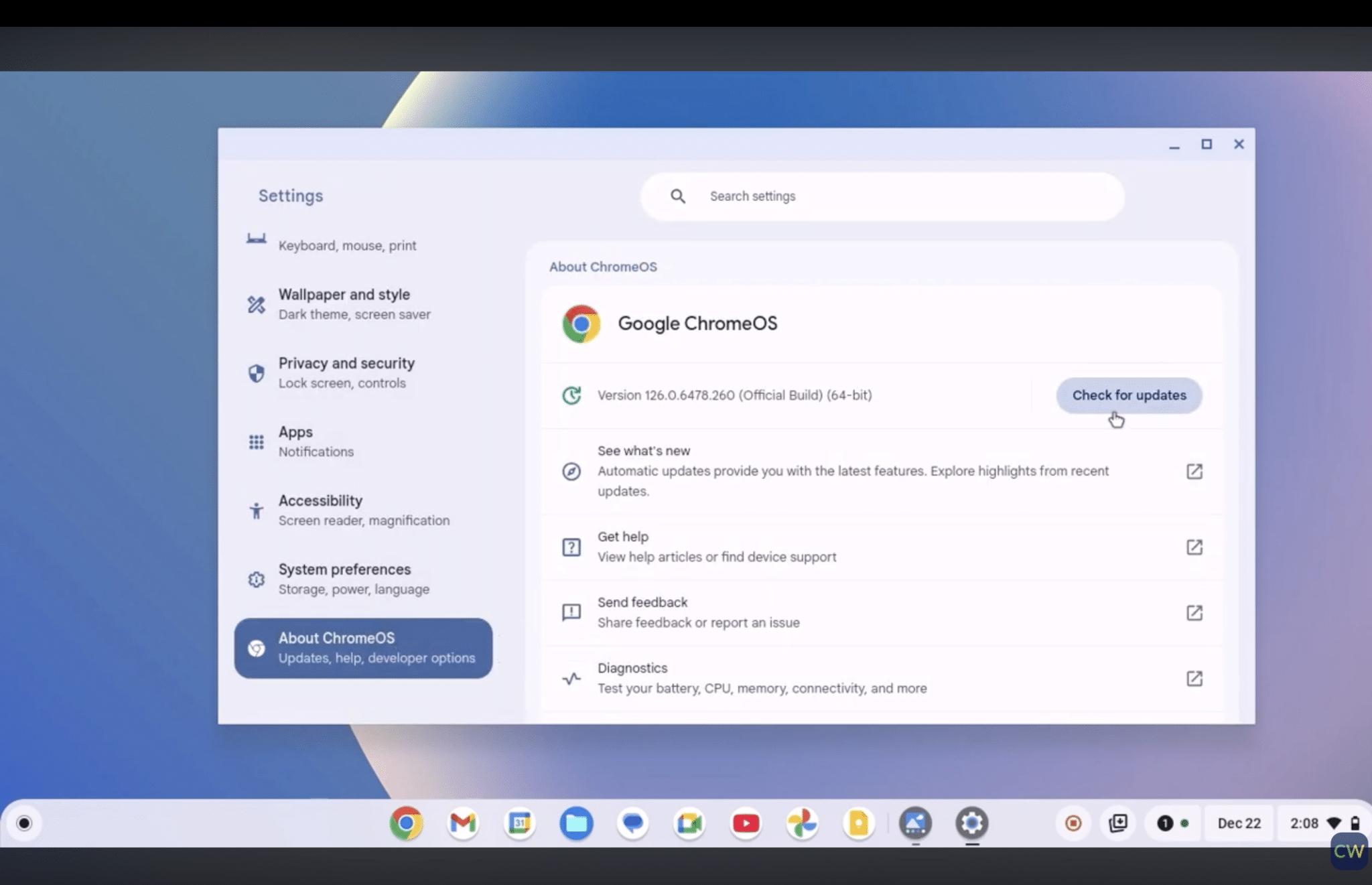Open See what's new external link icon
This screenshot has height=885, width=1372.
pyautogui.click(x=1194, y=471)
